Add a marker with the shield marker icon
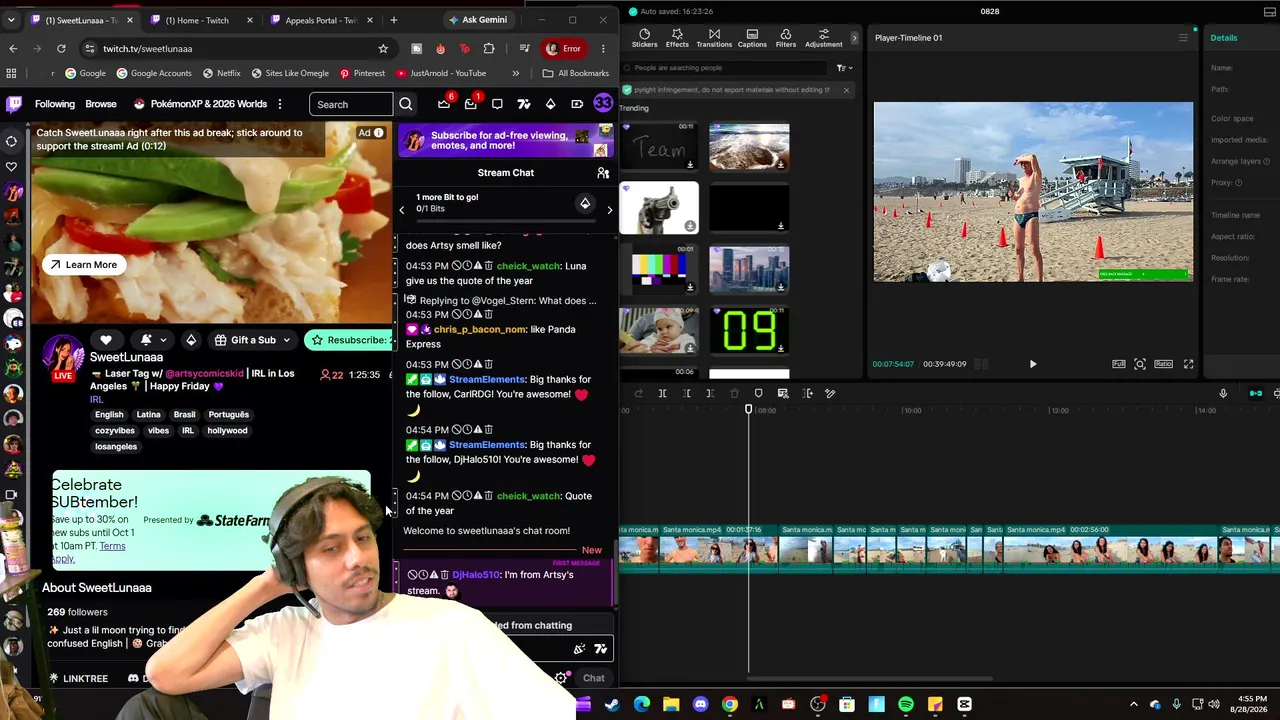 click(x=758, y=394)
